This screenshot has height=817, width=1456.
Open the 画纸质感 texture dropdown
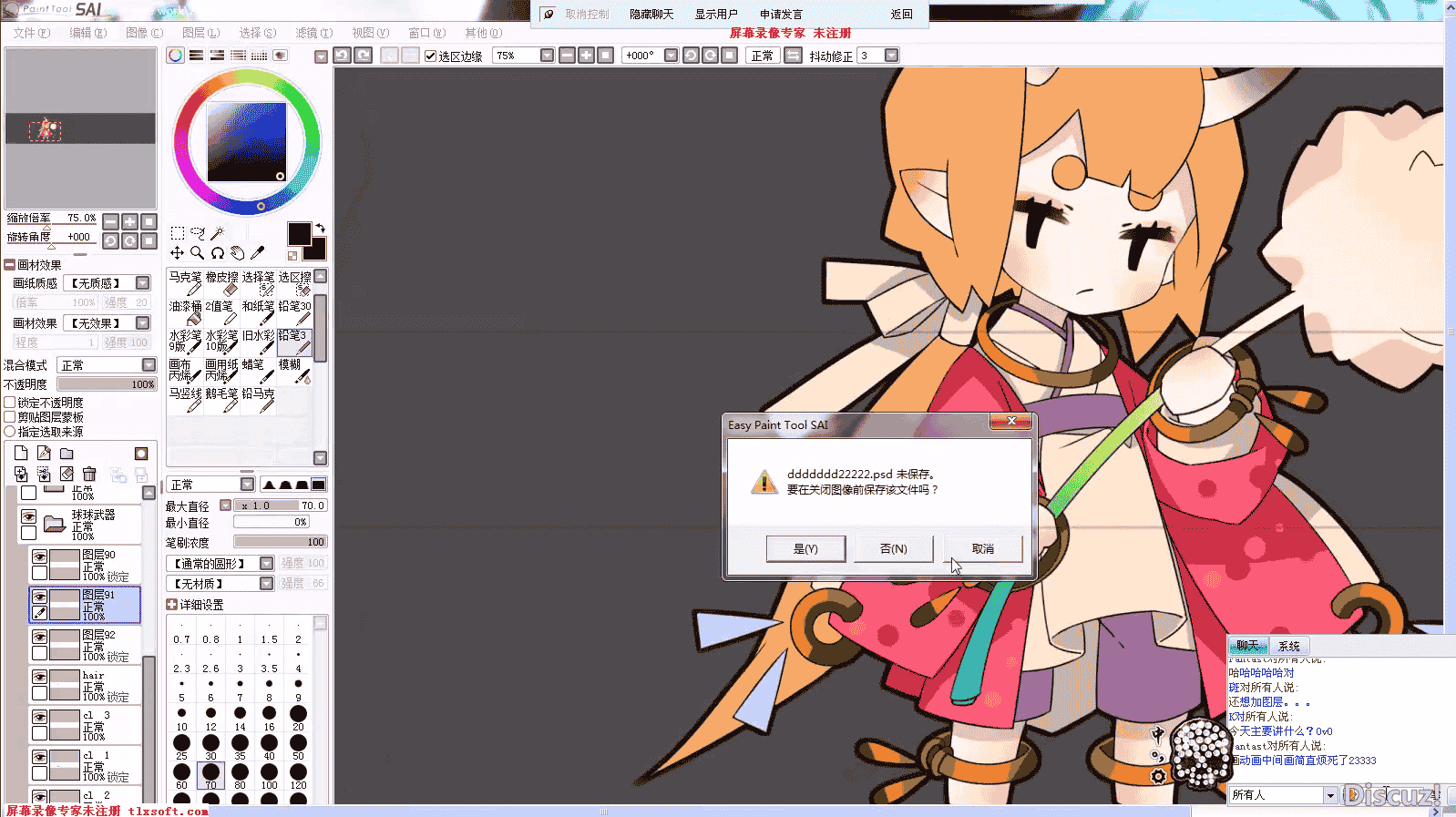click(x=107, y=283)
